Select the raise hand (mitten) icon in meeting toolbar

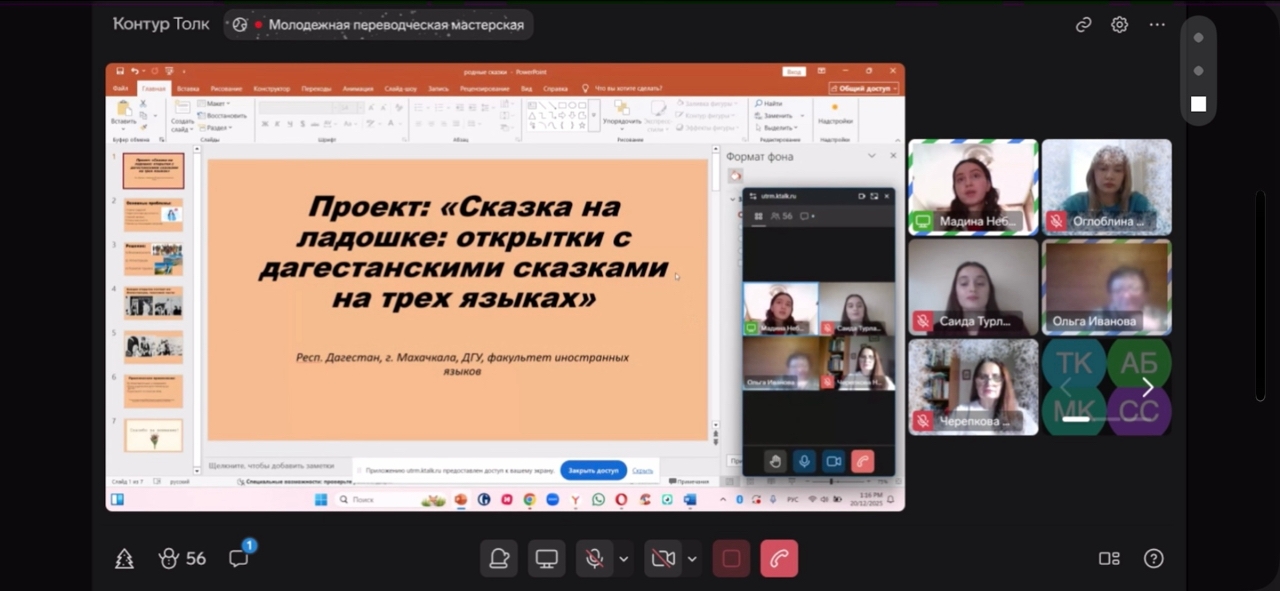[x=499, y=558]
